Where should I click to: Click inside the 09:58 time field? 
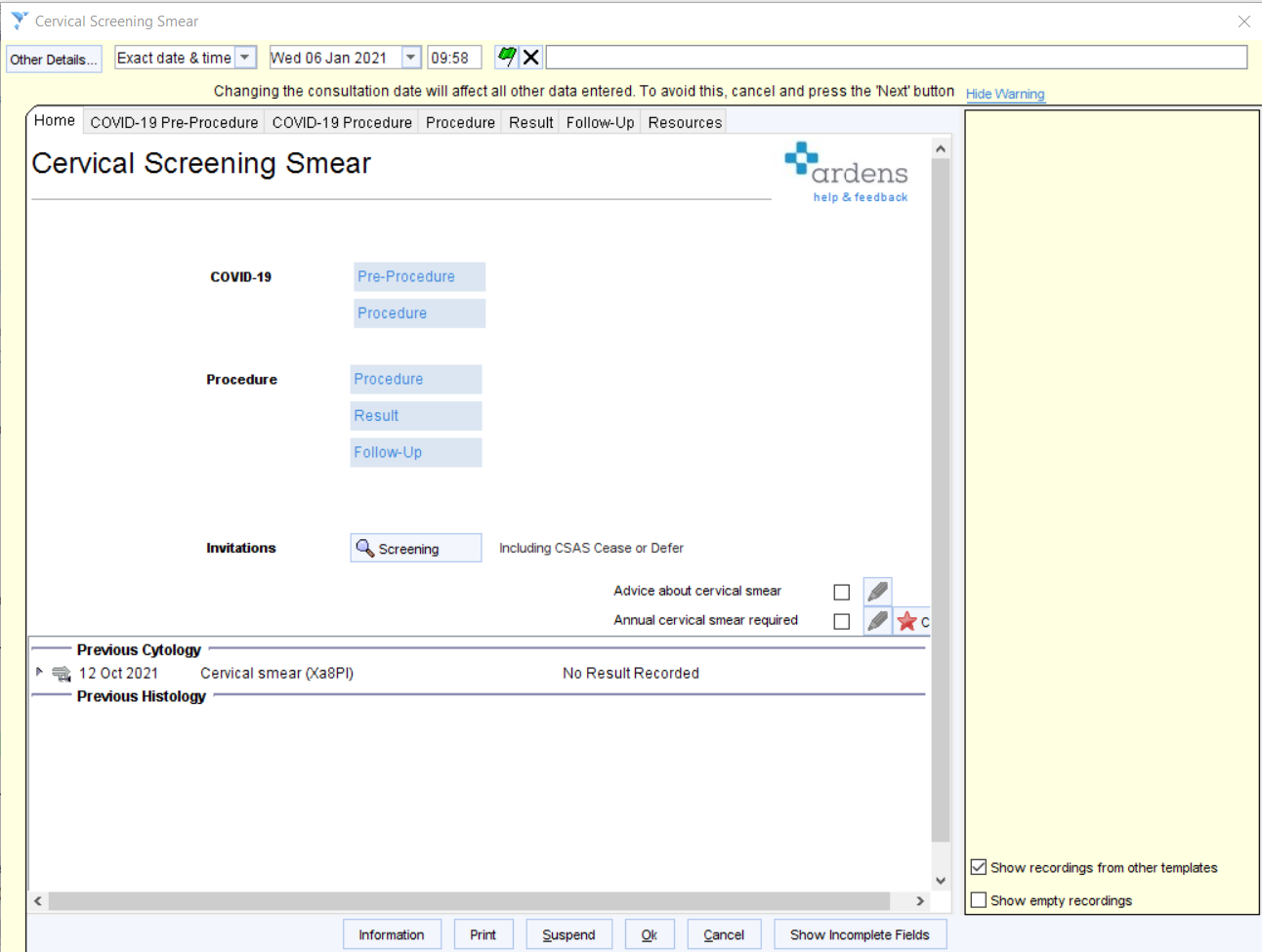[x=454, y=57]
